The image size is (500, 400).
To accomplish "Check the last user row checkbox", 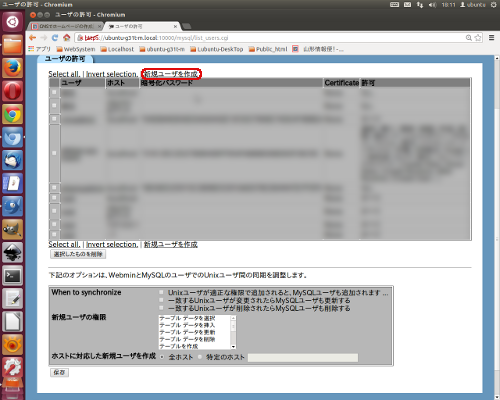I will click(x=54, y=234).
